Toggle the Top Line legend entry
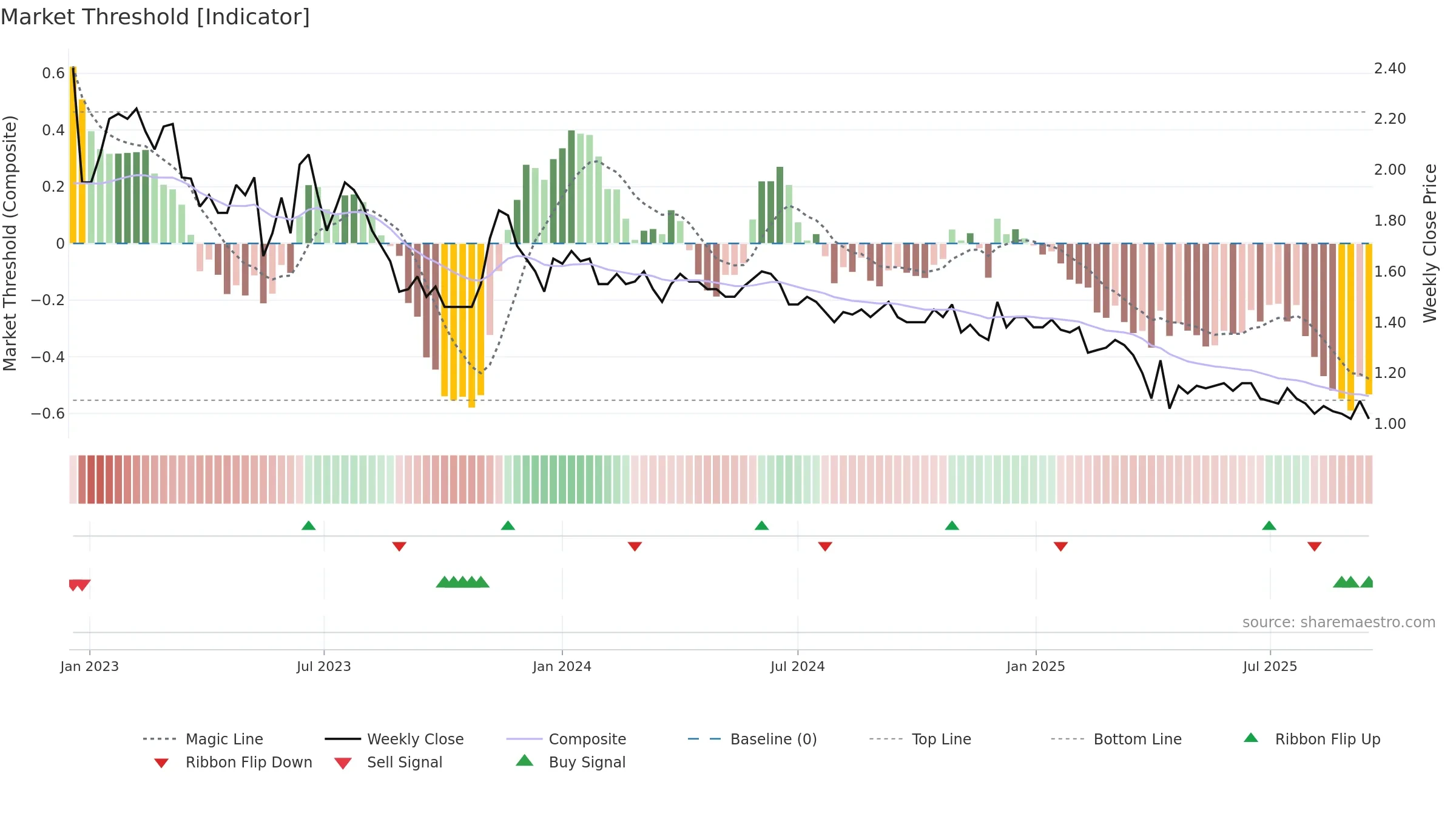This screenshot has width=1456, height=819. pos(920,739)
